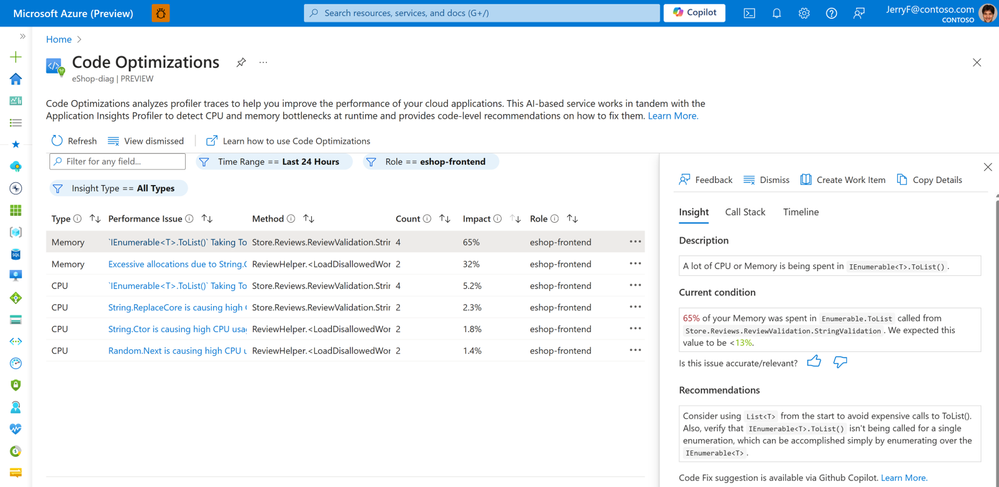Click Copy Details button
999x487 pixels.
click(x=930, y=180)
